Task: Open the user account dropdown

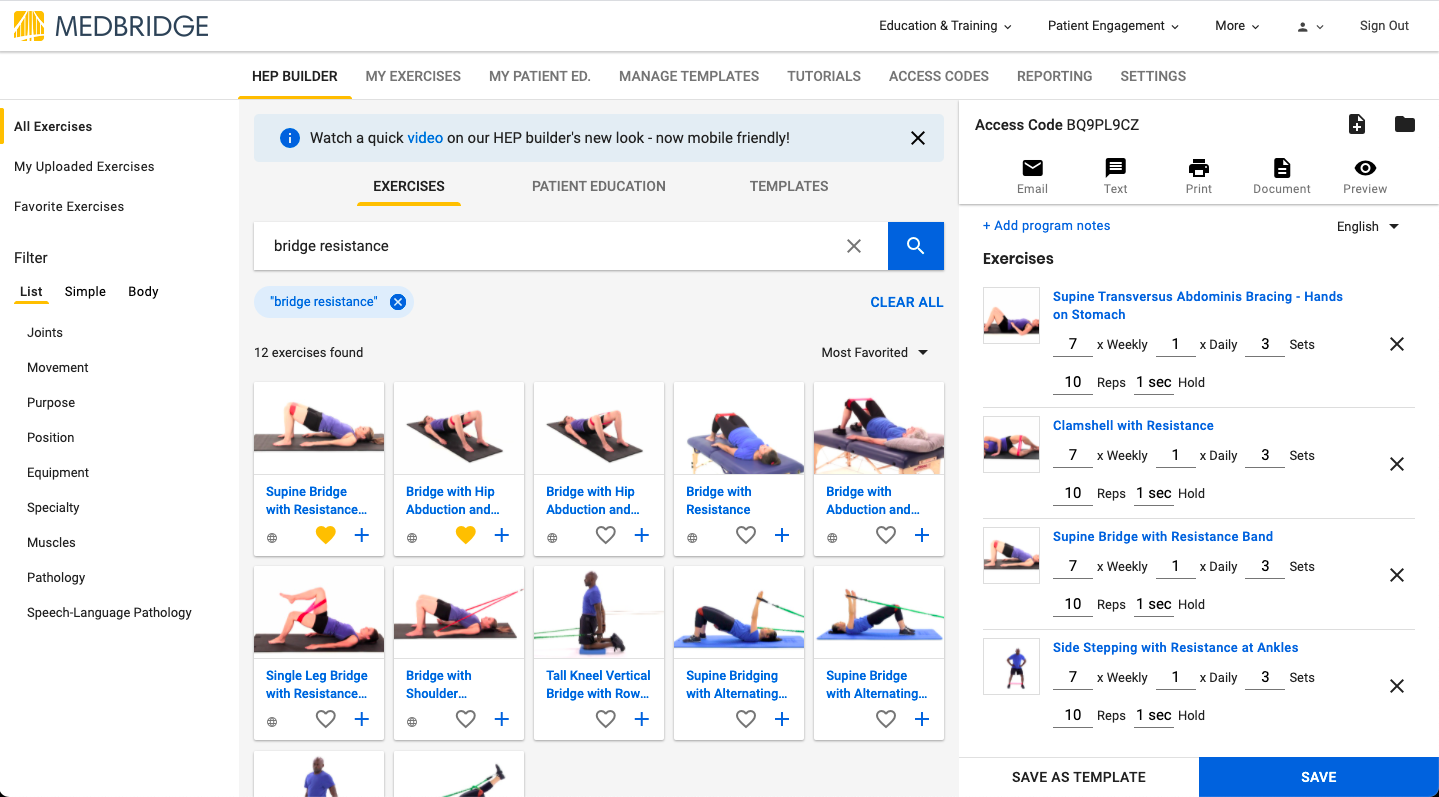Action: 1310,27
